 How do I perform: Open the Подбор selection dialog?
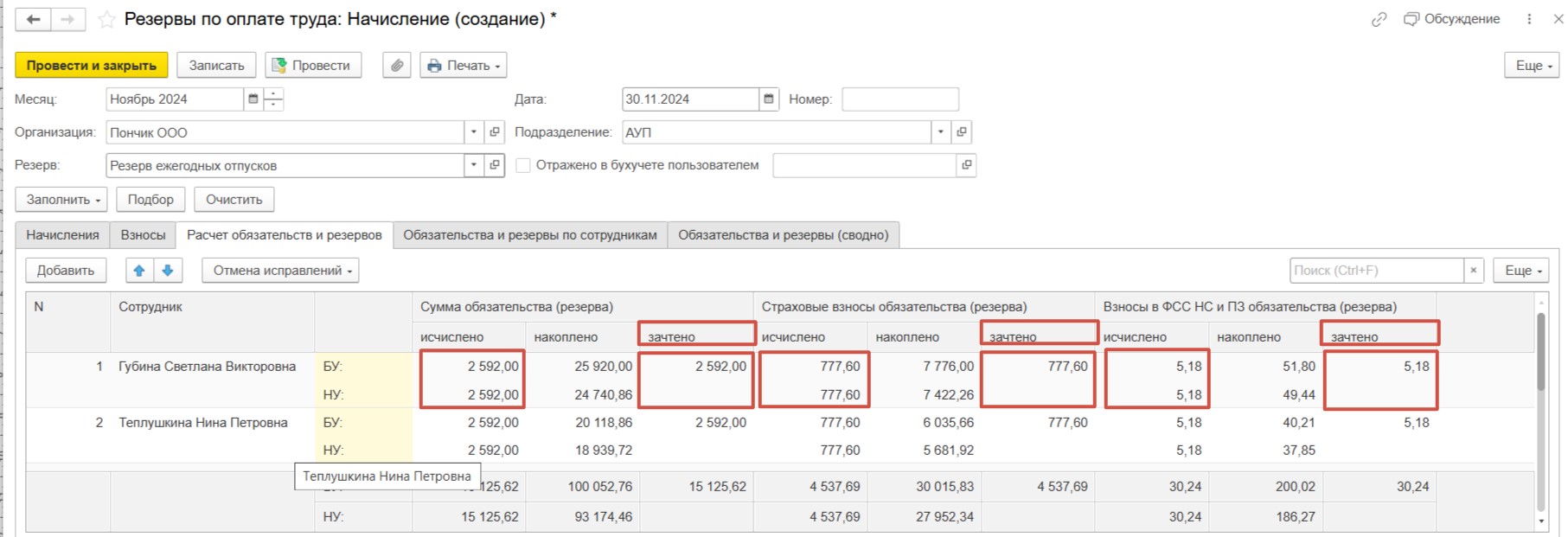(150, 200)
